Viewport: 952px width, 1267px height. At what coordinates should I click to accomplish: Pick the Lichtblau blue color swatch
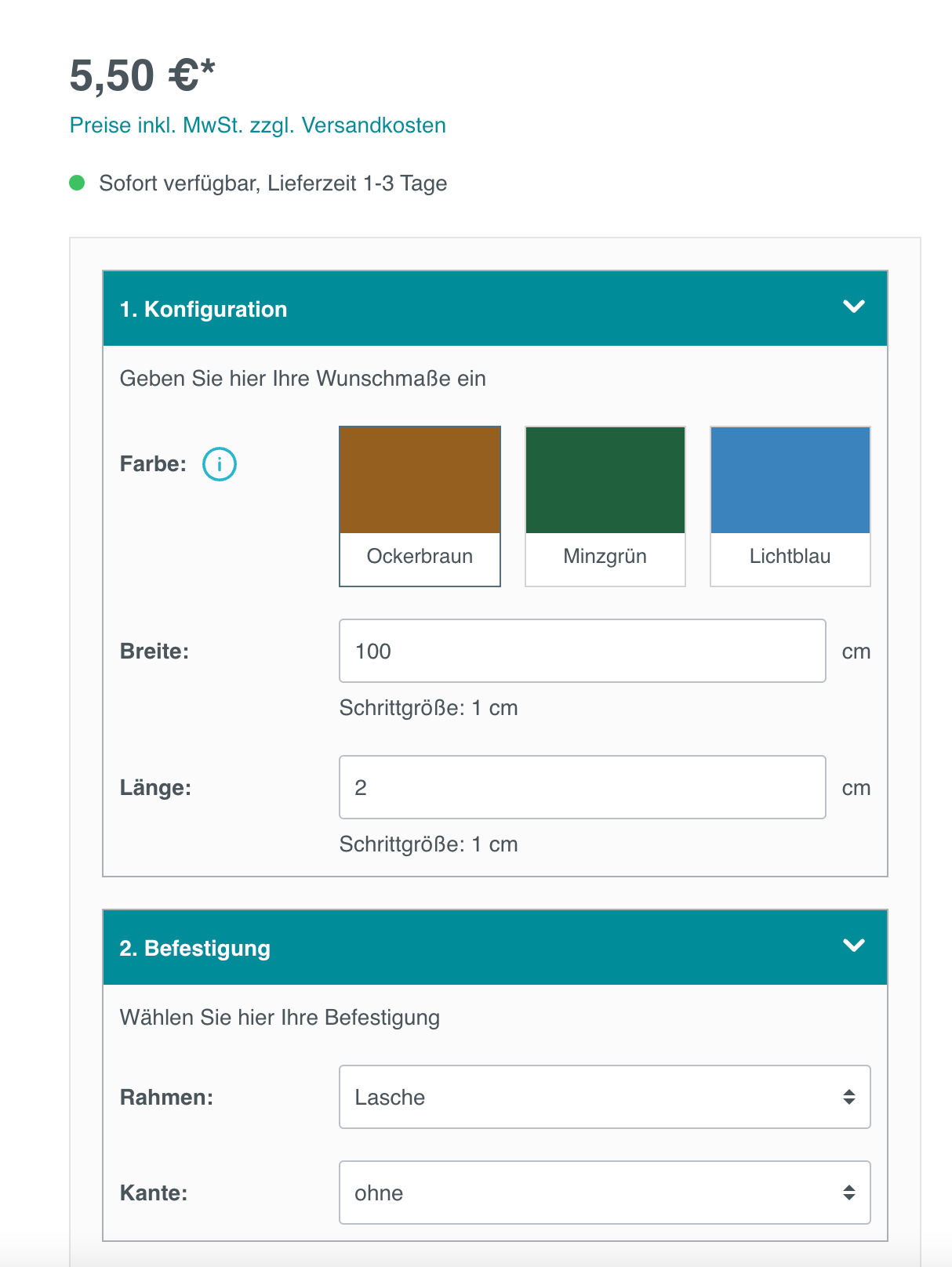coord(790,480)
